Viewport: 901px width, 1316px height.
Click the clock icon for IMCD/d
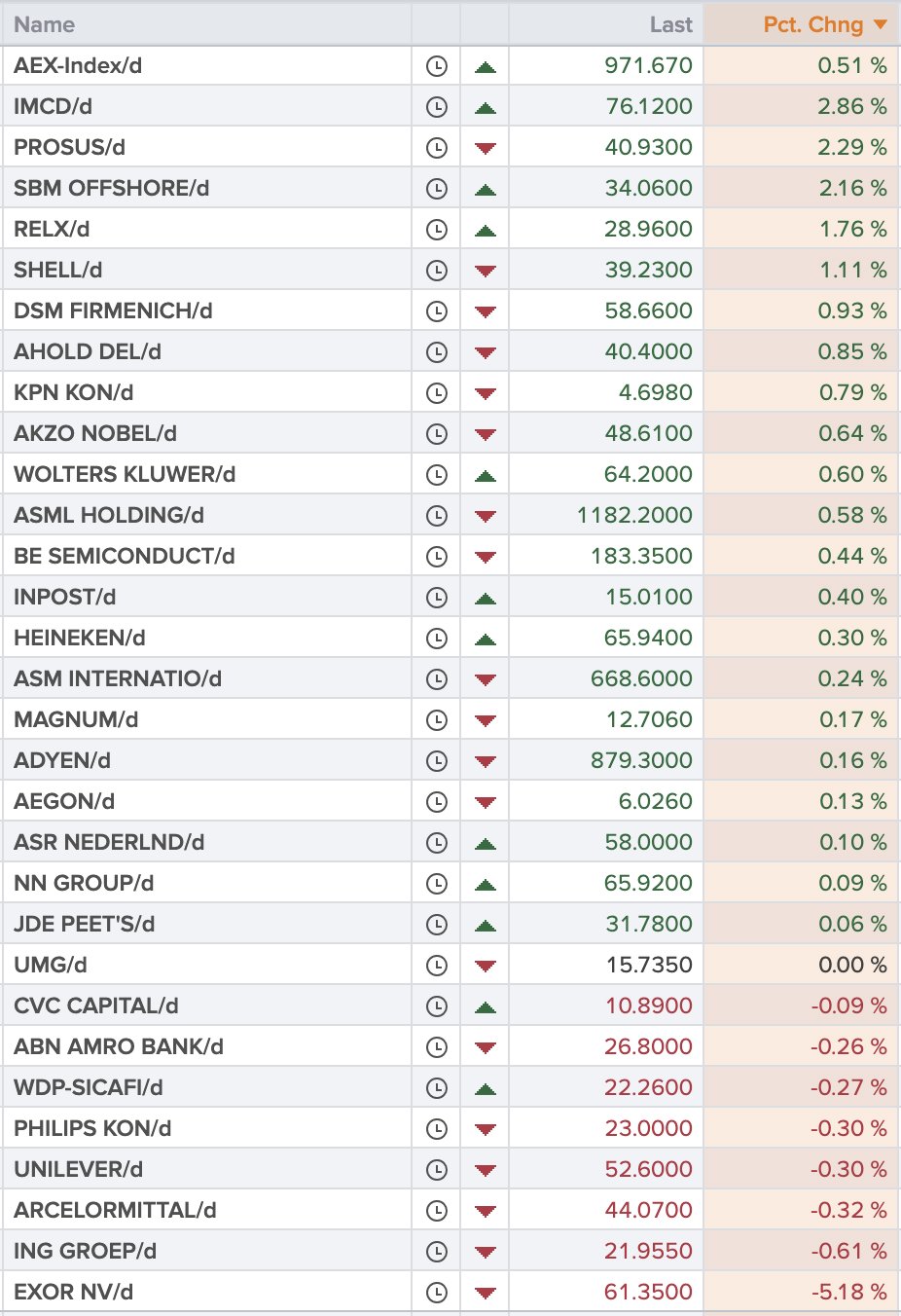(437, 107)
